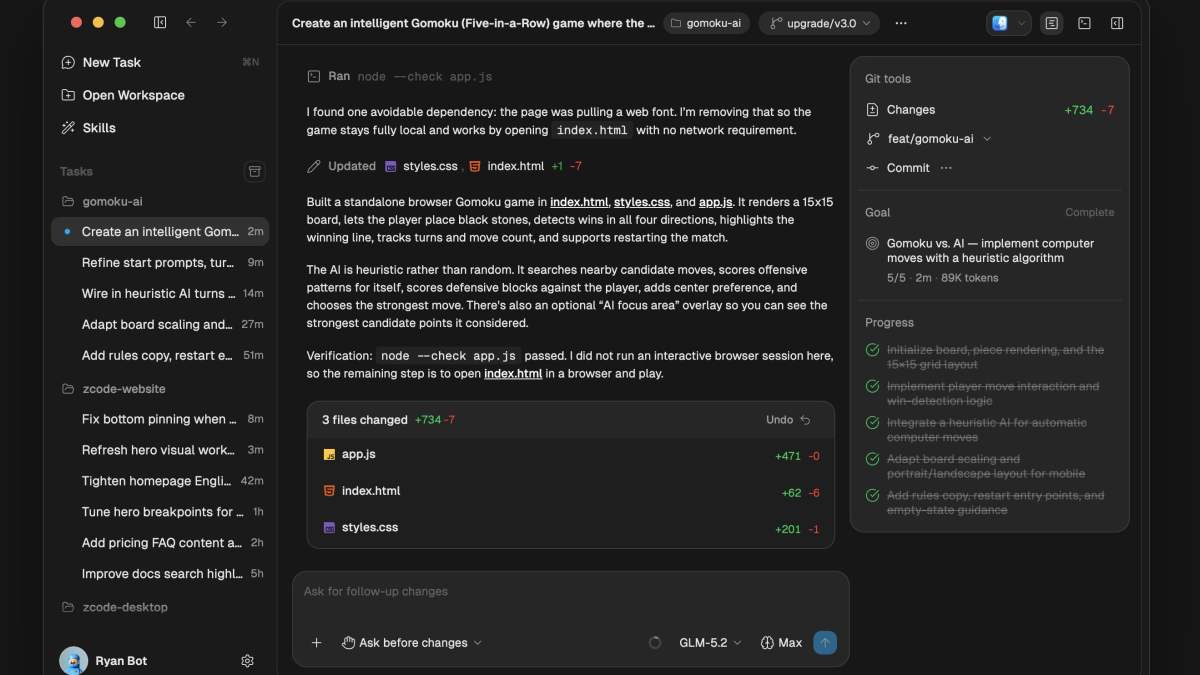Open three-dot menu beside branch selector

coord(901,23)
